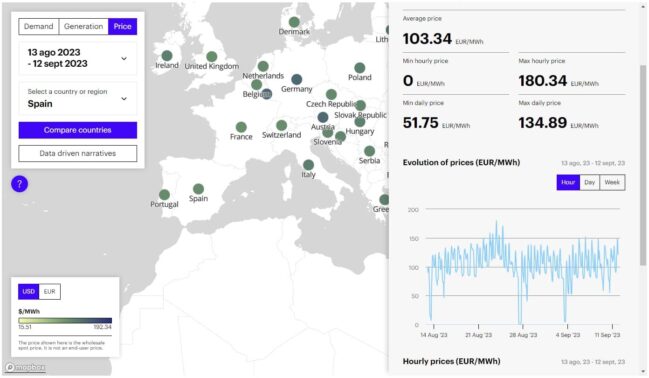Screen dimensions: 649x378
Task: Click the Germany map marker
Action: [296, 79]
